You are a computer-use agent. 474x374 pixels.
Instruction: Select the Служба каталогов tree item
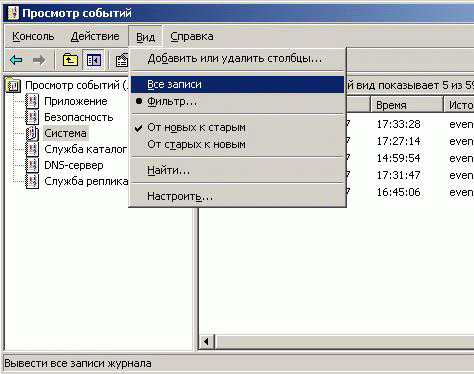point(86,149)
